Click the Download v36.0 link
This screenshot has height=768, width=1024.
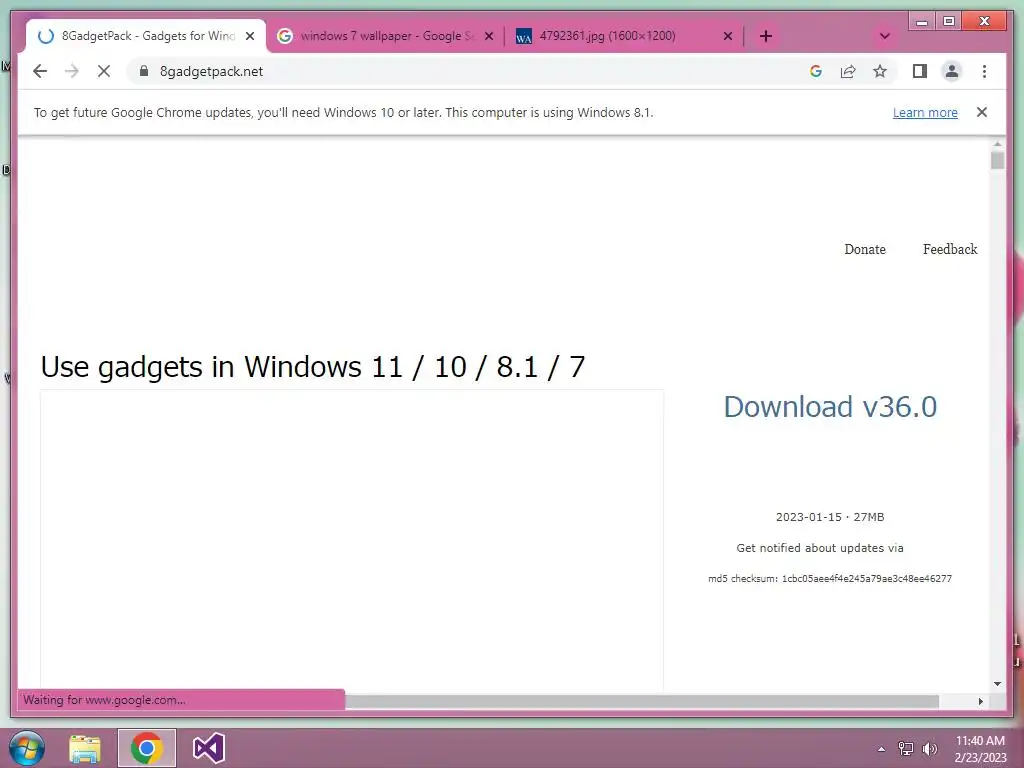(830, 407)
